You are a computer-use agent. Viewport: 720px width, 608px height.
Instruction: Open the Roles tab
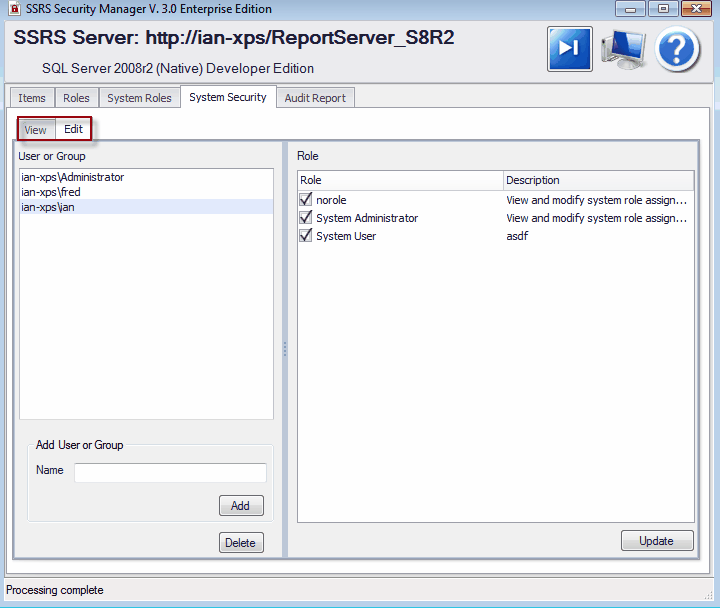coord(76,98)
